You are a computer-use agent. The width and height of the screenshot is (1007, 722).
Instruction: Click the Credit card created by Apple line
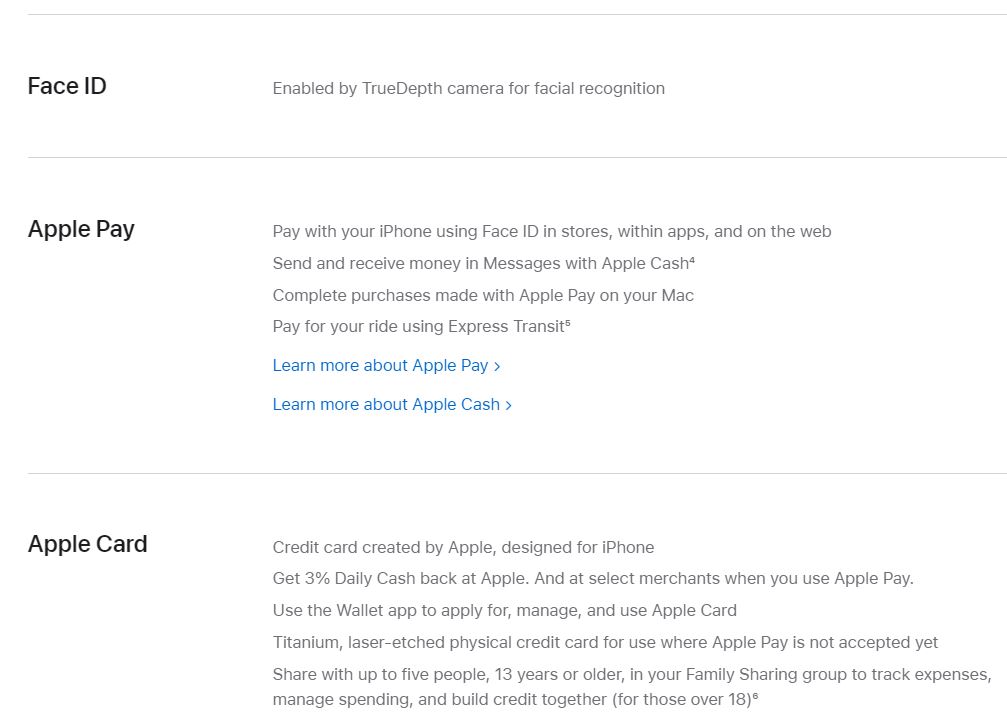click(x=463, y=547)
